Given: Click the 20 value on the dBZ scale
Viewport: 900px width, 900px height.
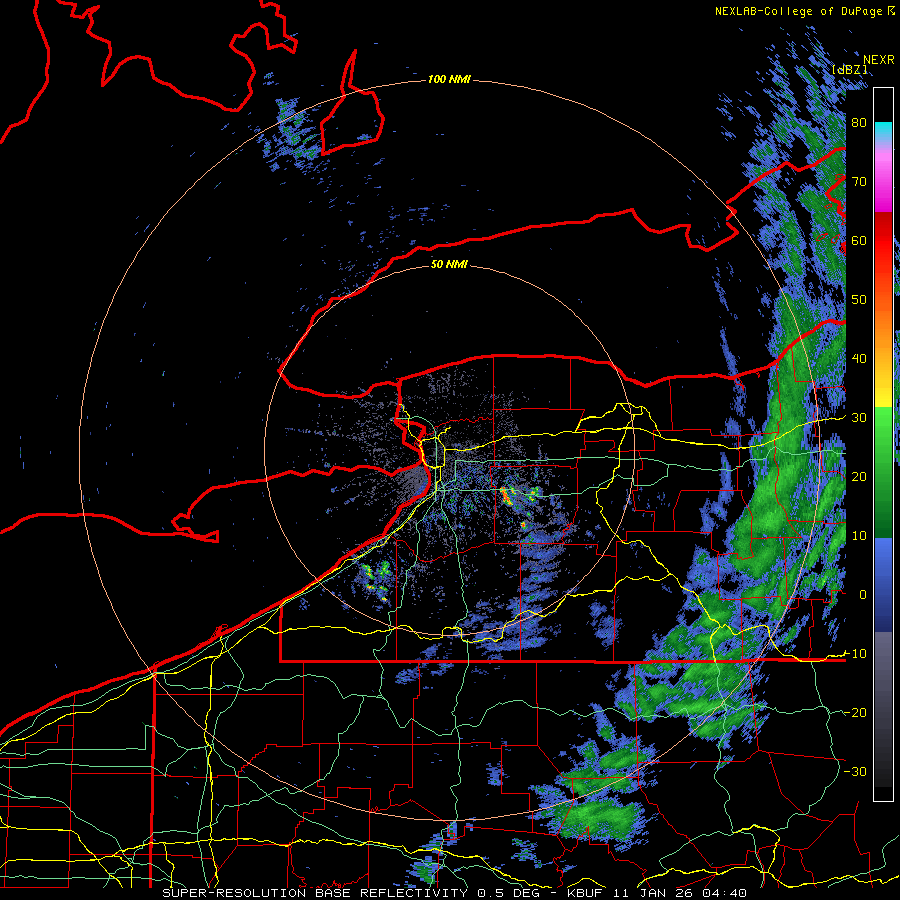Looking at the screenshot, I should [859, 477].
